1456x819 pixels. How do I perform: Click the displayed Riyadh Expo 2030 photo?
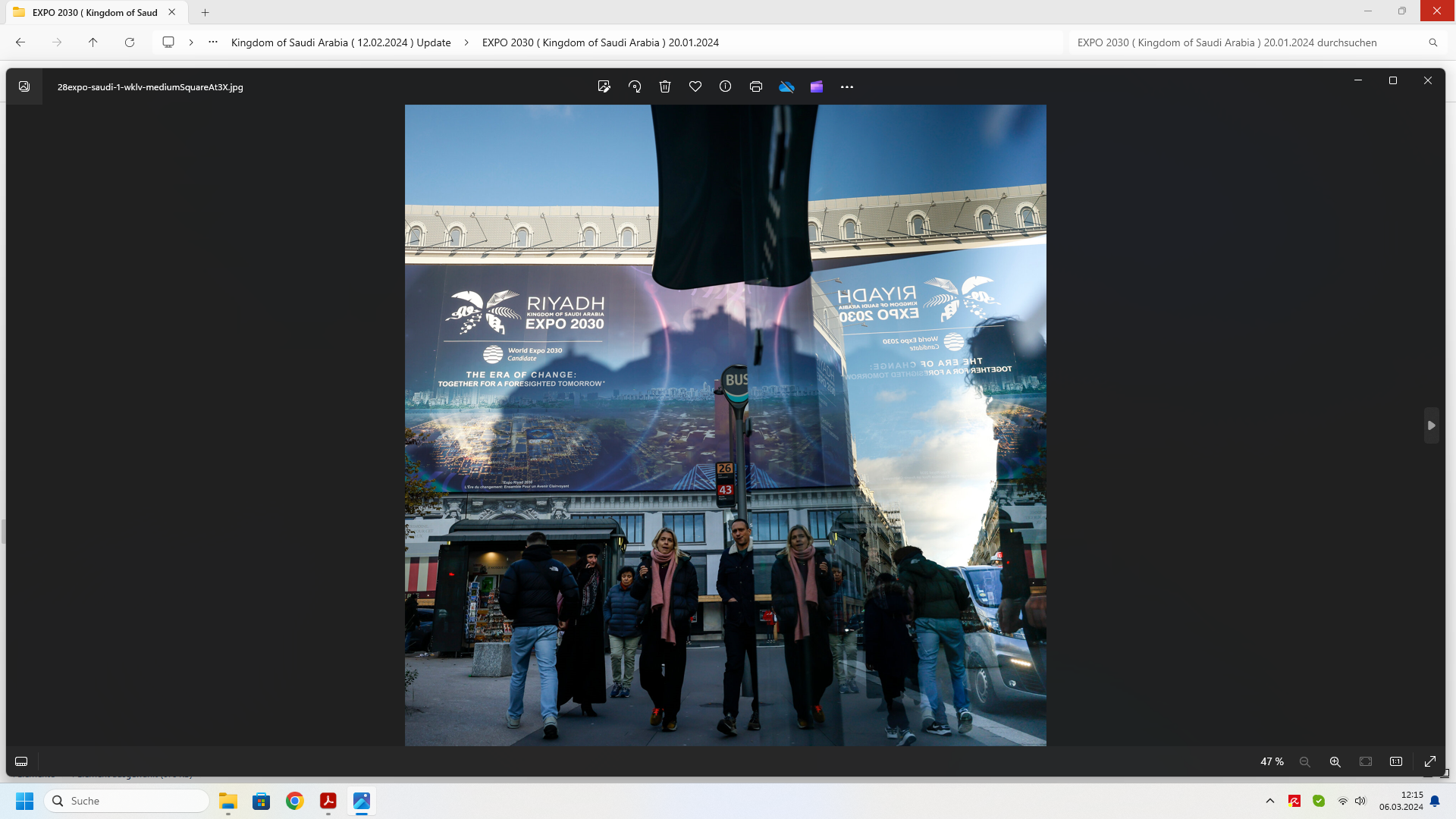click(x=726, y=425)
